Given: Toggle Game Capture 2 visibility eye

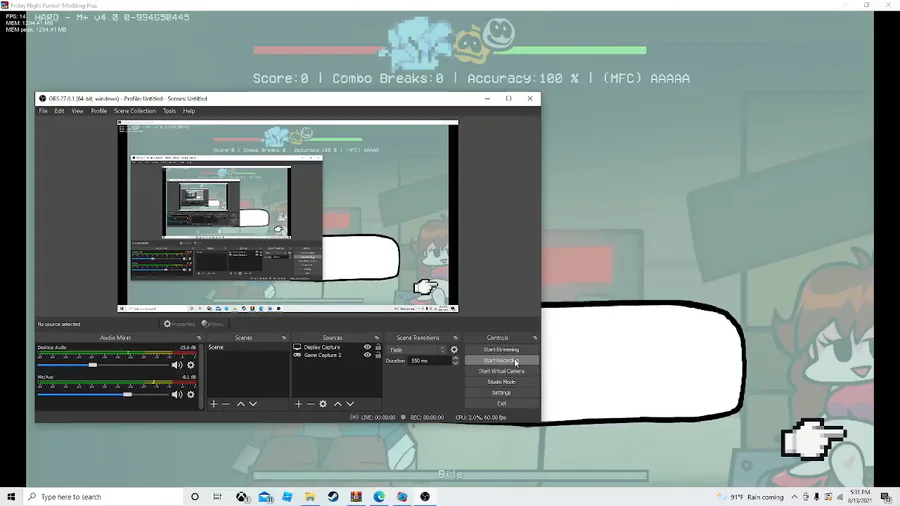Looking at the screenshot, I should [367, 355].
